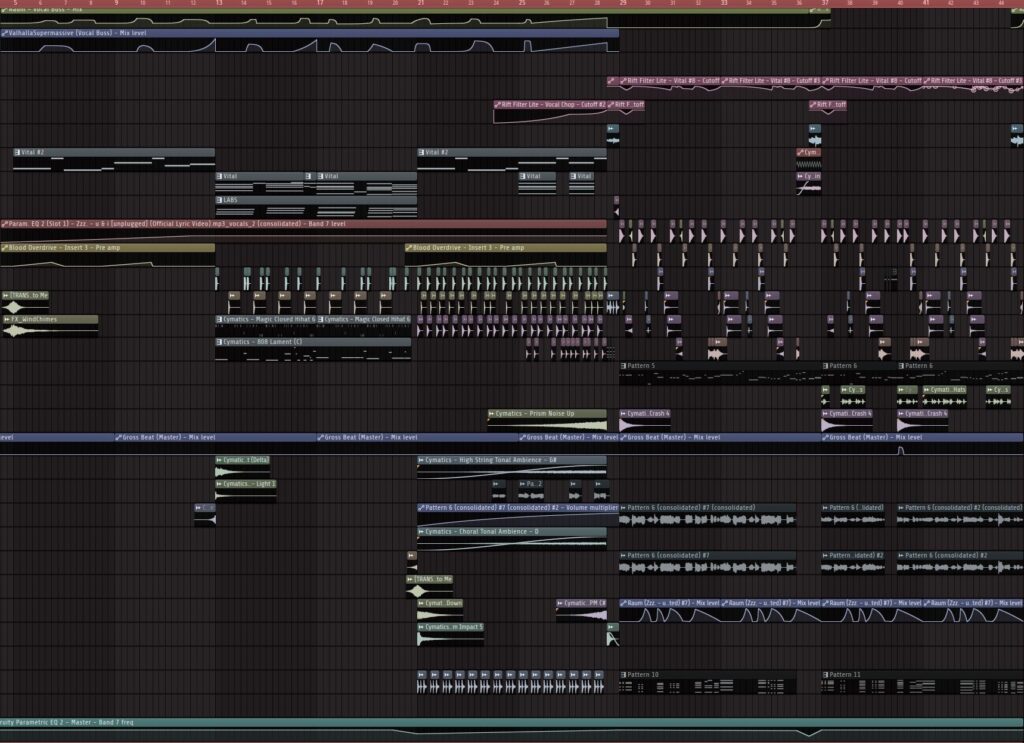Click the Cymatics 808 Lament (C) clip icon
Viewport: 1024px width, 743px height.
coord(219,342)
